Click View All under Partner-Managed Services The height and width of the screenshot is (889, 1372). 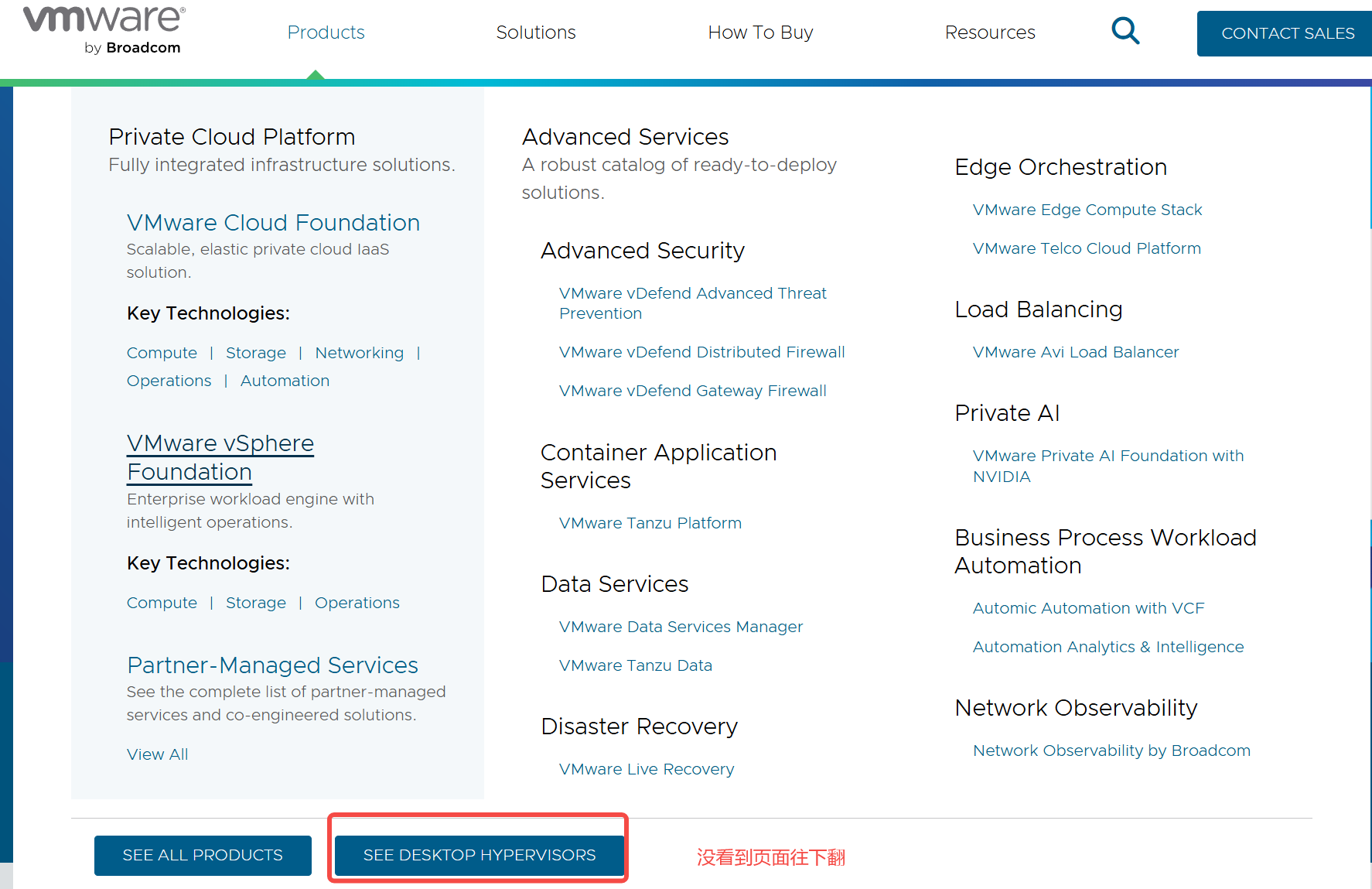click(x=157, y=754)
